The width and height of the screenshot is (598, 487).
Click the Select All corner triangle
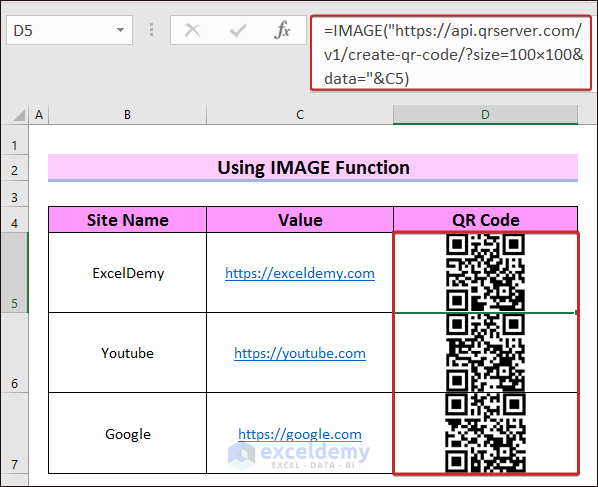point(19,115)
